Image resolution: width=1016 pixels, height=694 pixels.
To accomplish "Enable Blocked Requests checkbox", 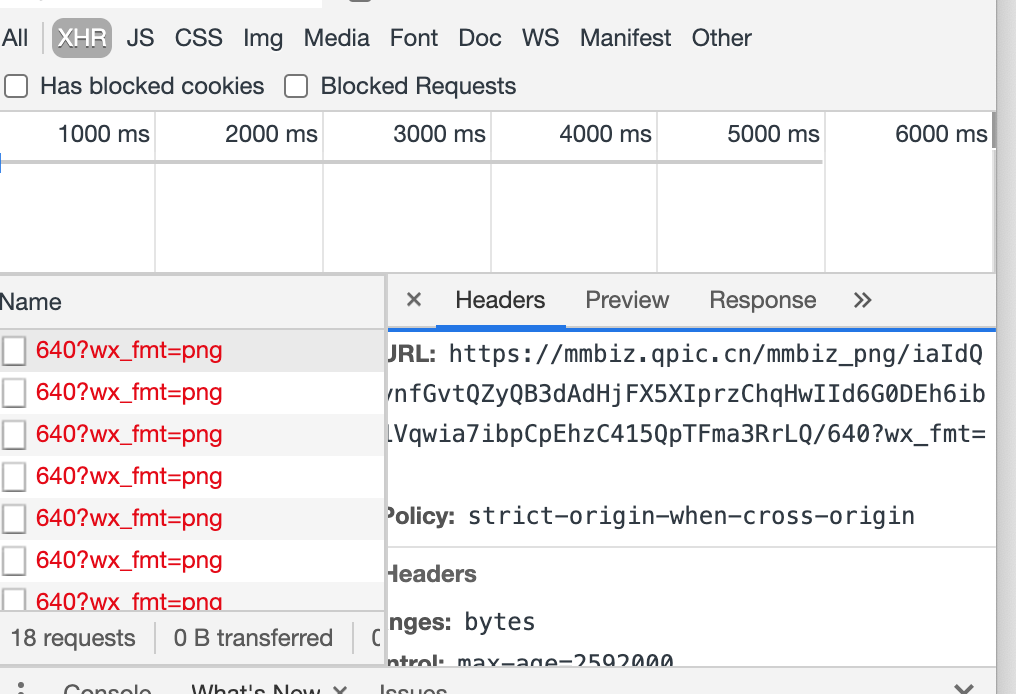I will (x=295, y=86).
